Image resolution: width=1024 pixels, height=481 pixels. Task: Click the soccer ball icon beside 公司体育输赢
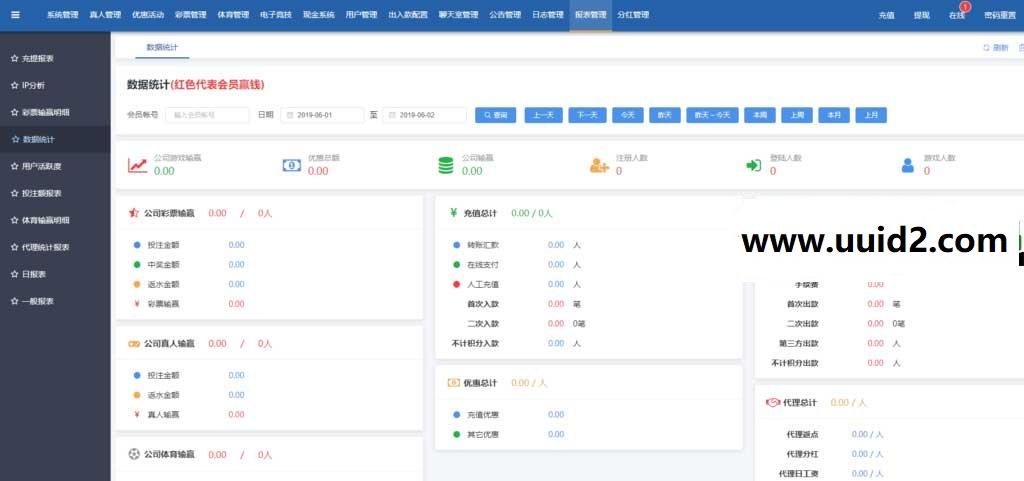click(134, 454)
